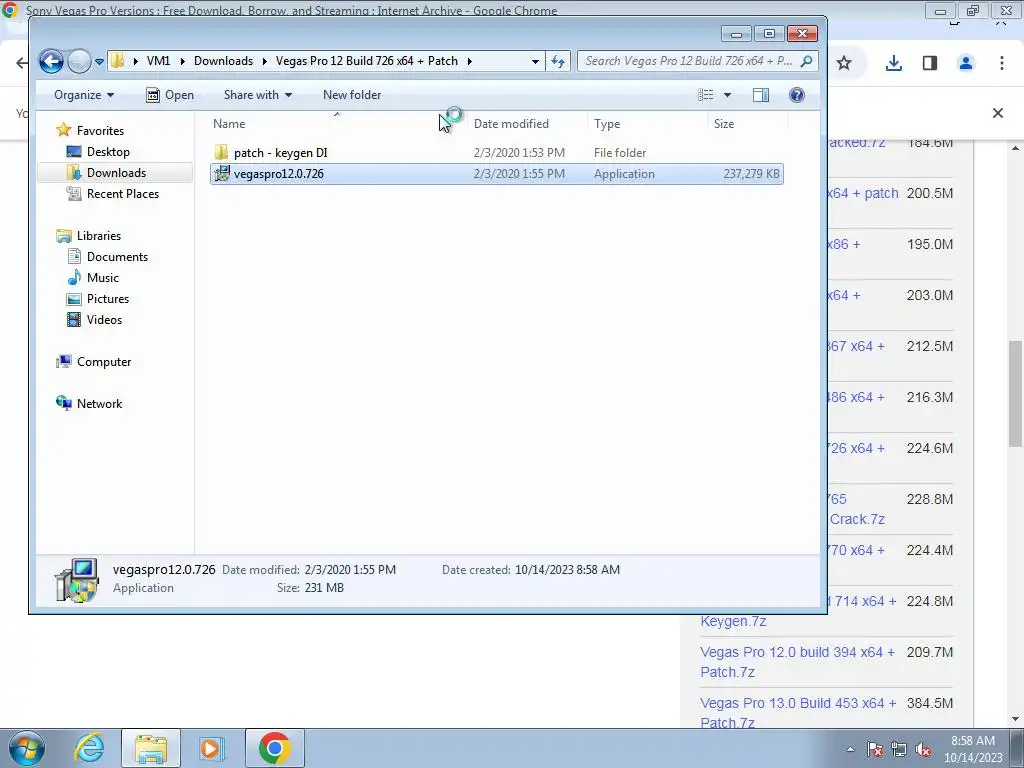Click New folder button
This screenshot has height=768, width=1024.
tap(352, 95)
